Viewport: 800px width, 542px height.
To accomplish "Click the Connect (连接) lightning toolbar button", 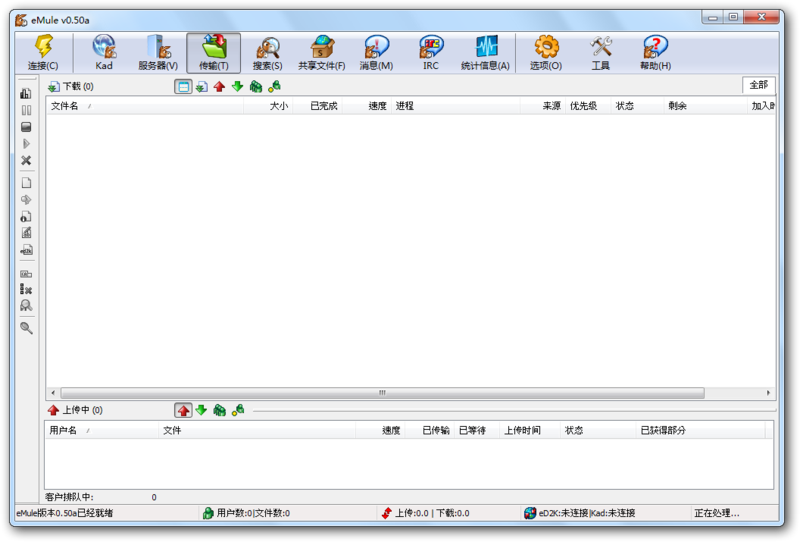I will coord(43,53).
